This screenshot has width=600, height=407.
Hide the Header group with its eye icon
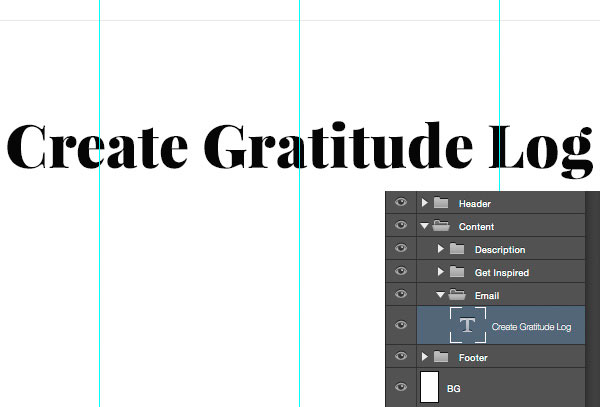401,202
